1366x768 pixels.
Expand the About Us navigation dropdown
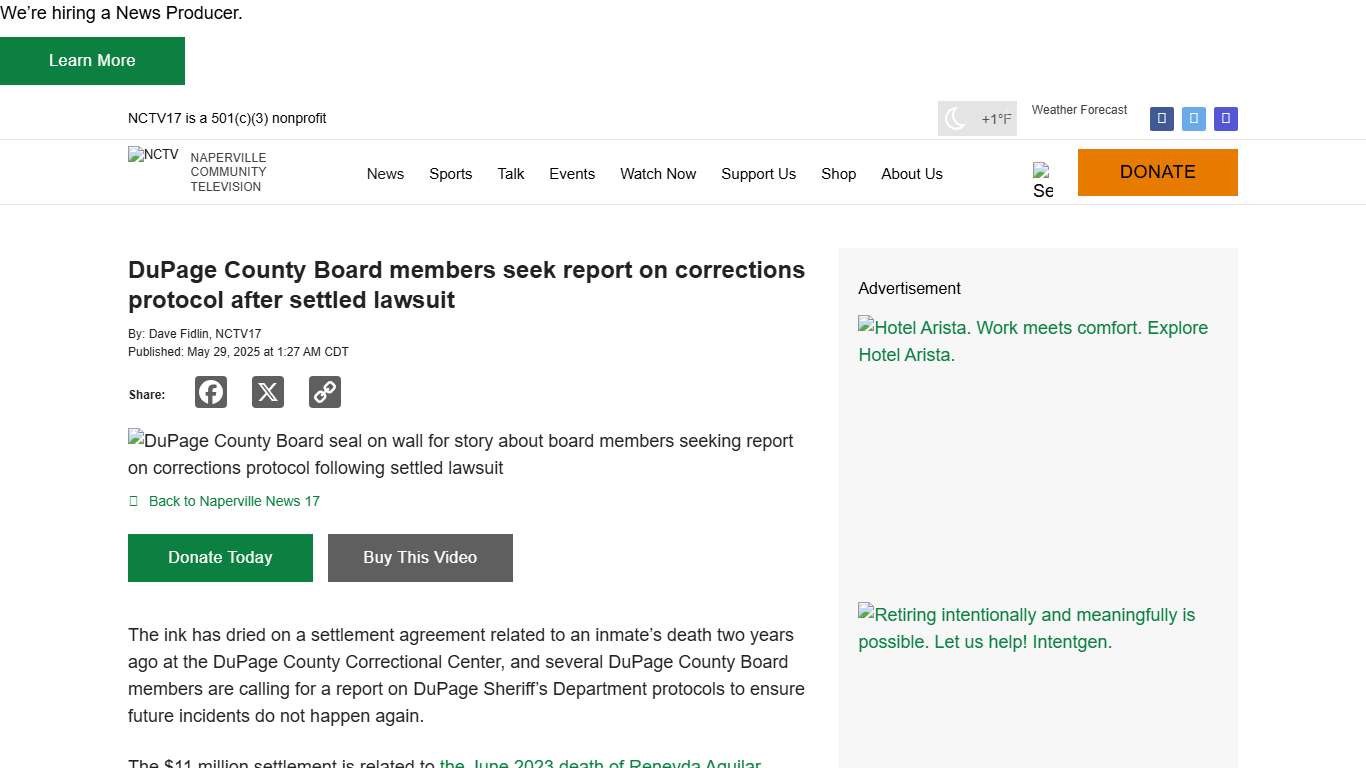911,174
